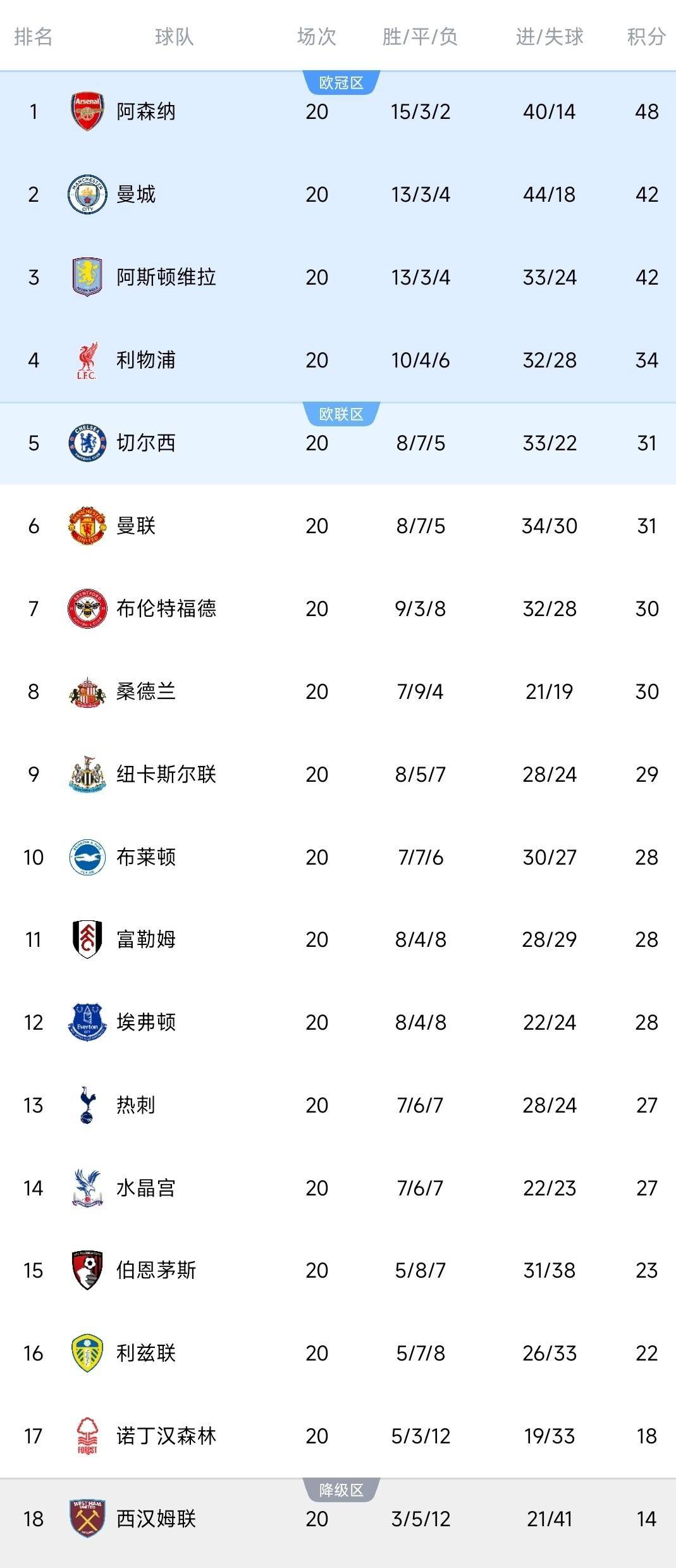This screenshot has width=676, height=1568.
Task: Open the Chelsea club badge
Action: [87, 443]
